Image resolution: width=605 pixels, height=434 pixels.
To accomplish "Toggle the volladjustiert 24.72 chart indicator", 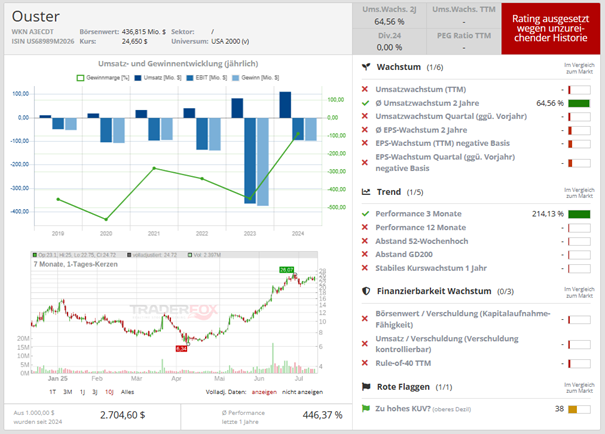I will point(152,255).
